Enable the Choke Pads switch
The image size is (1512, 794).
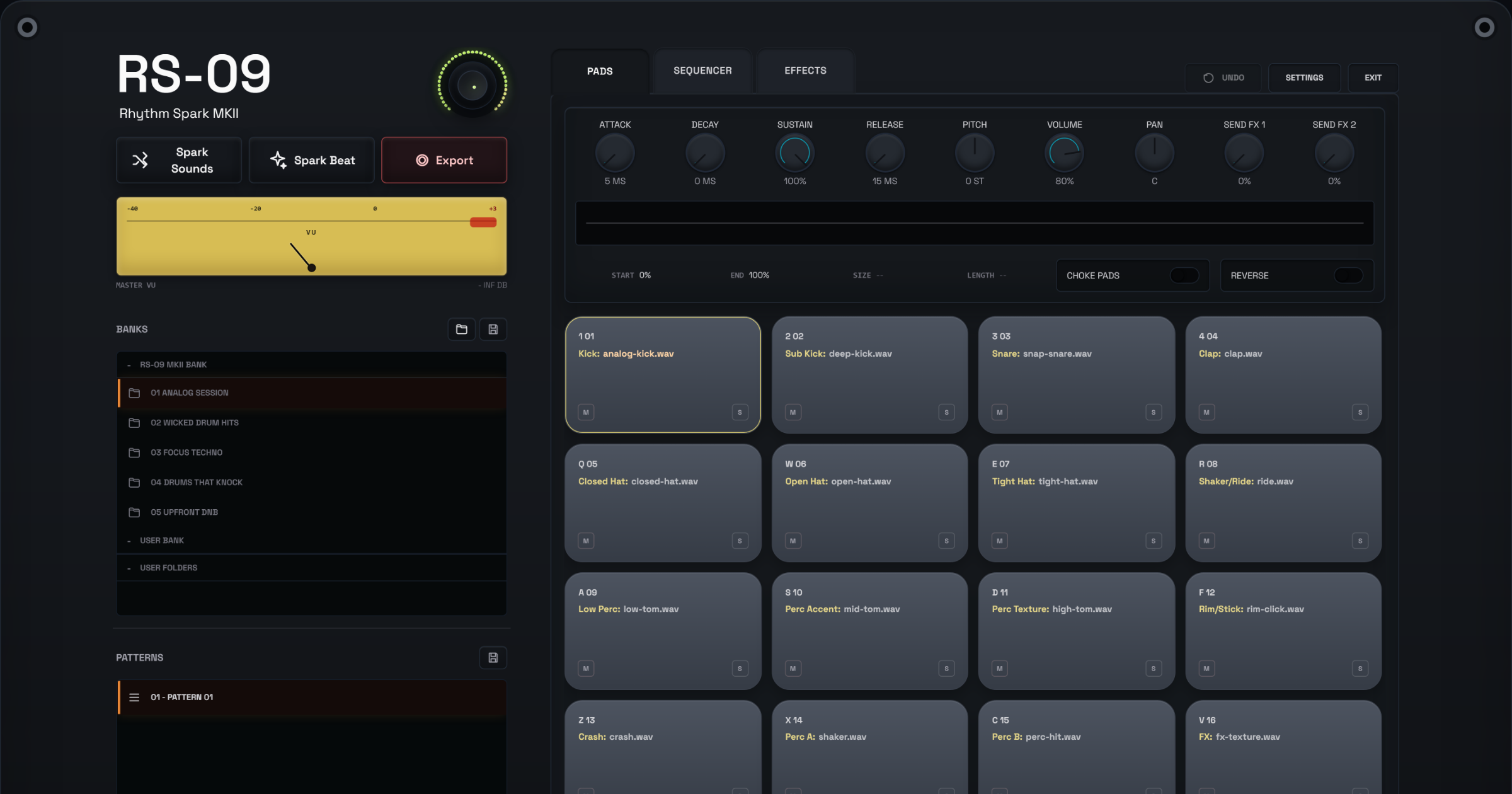[1184, 275]
